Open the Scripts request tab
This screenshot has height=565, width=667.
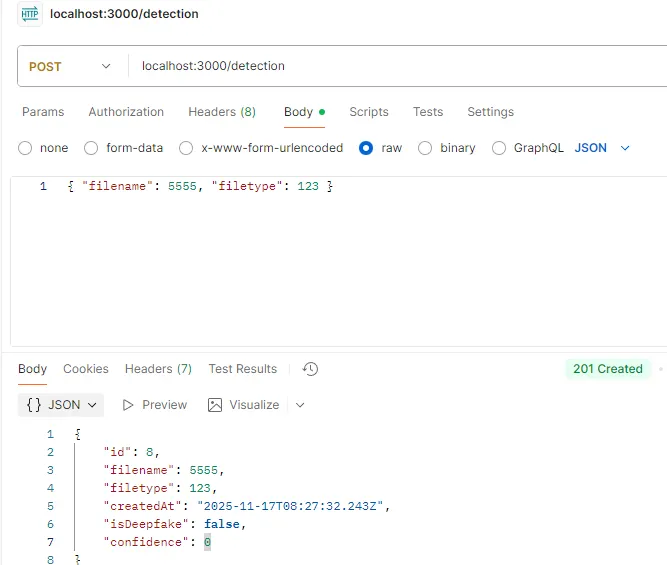click(369, 112)
